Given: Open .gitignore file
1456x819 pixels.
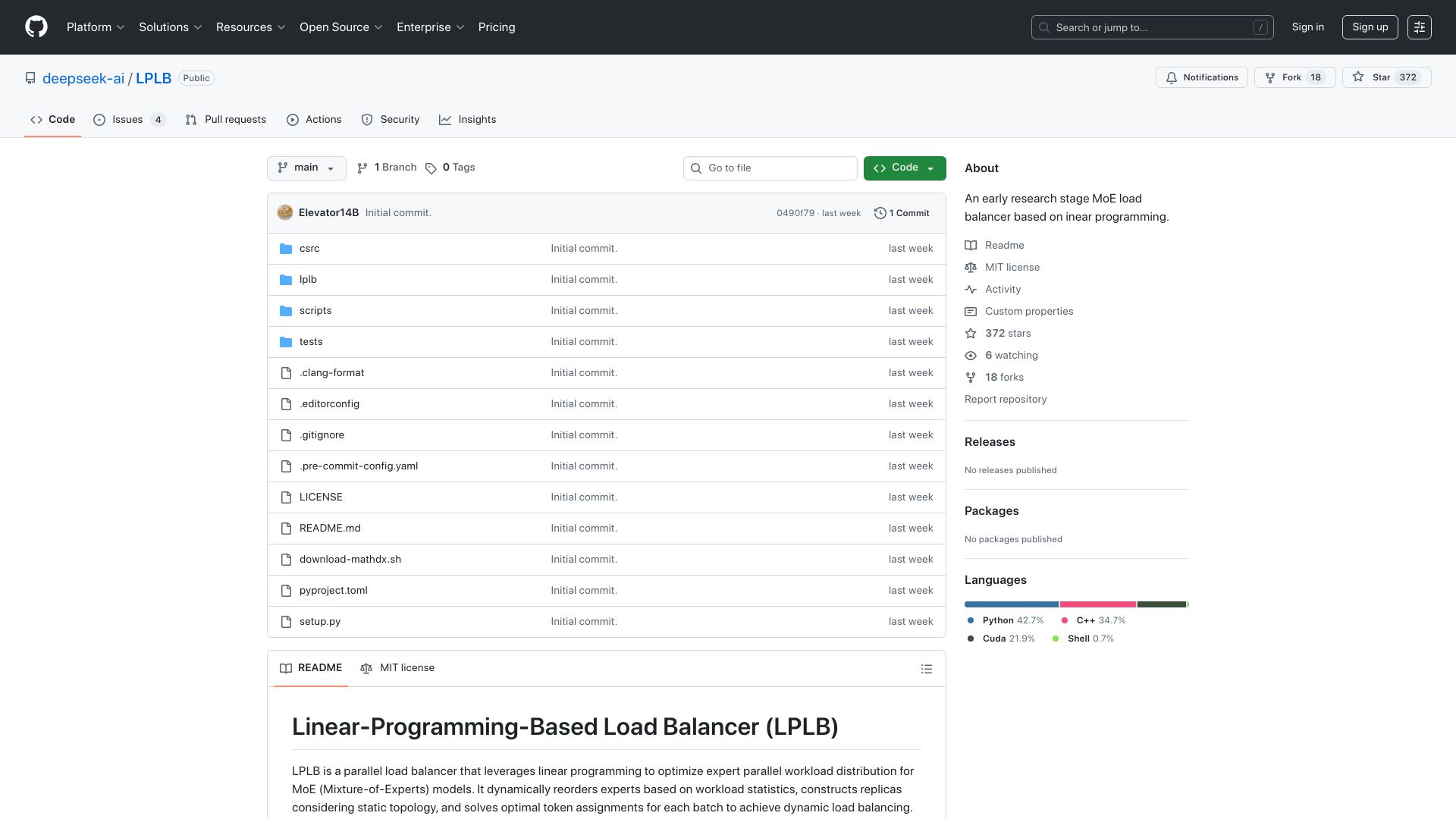Looking at the screenshot, I should [x=322, y=435].
